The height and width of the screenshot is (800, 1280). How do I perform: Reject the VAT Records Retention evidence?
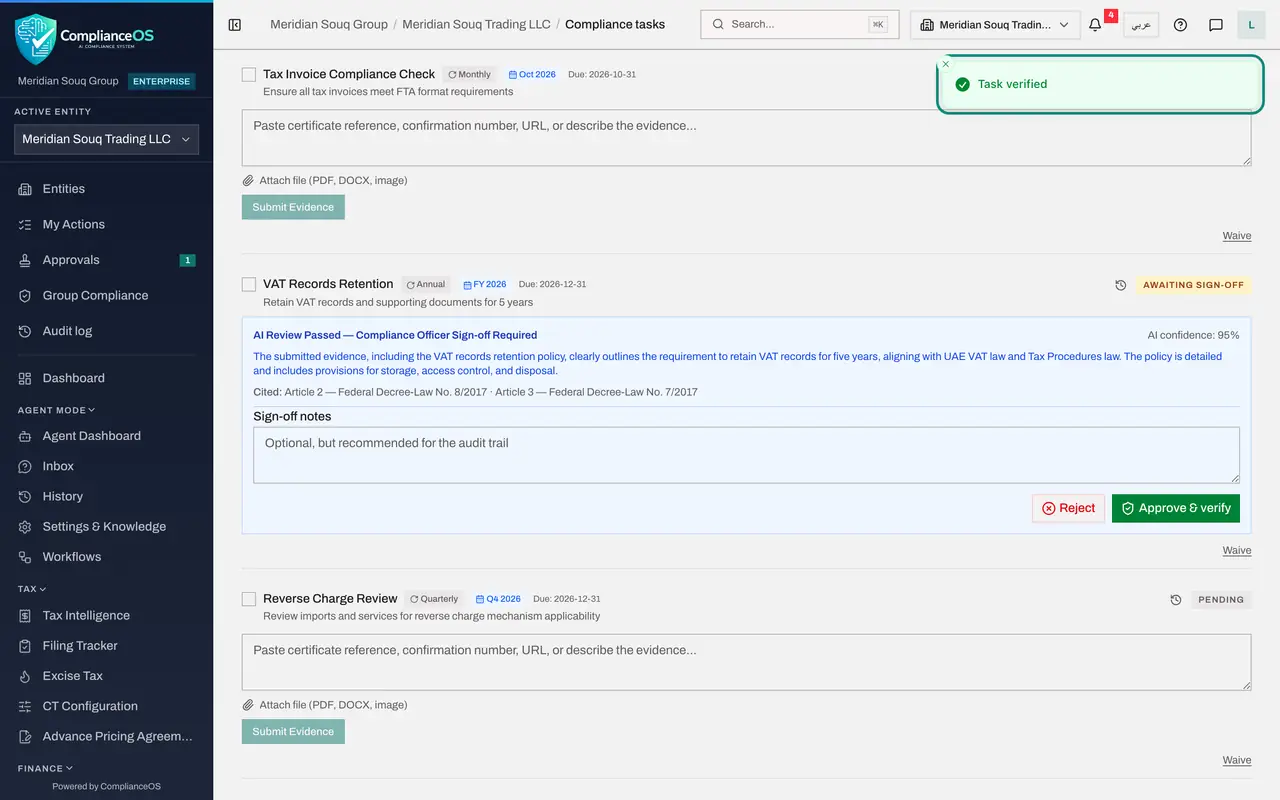pos(1069,508)
